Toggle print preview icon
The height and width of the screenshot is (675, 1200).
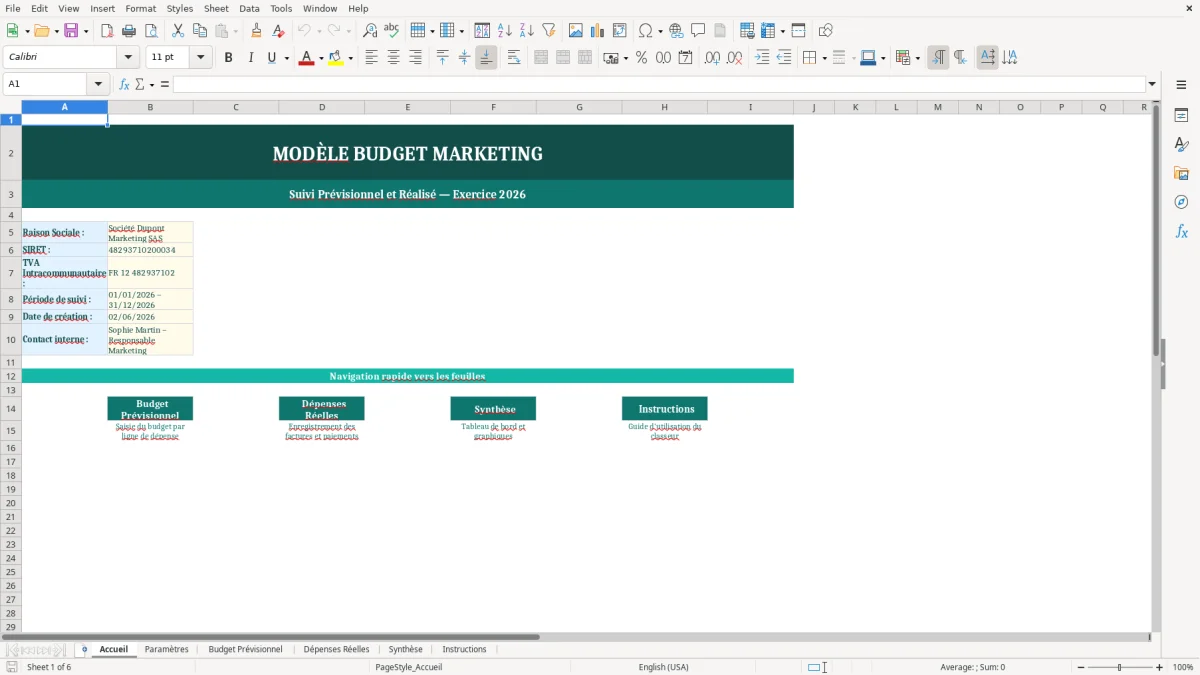[150, 31]
